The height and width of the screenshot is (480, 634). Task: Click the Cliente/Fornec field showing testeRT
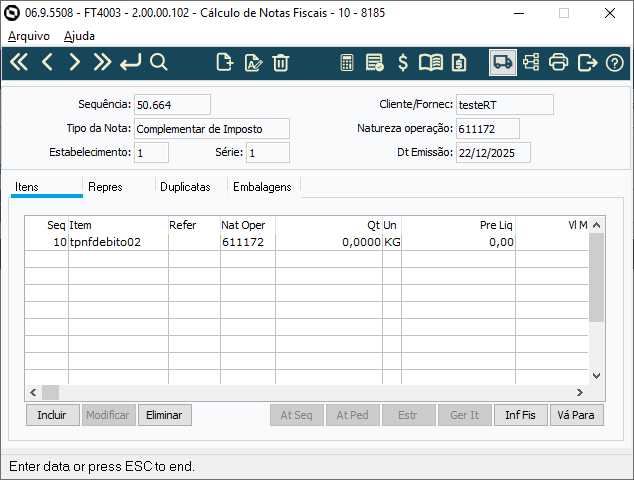coord(505,105)
